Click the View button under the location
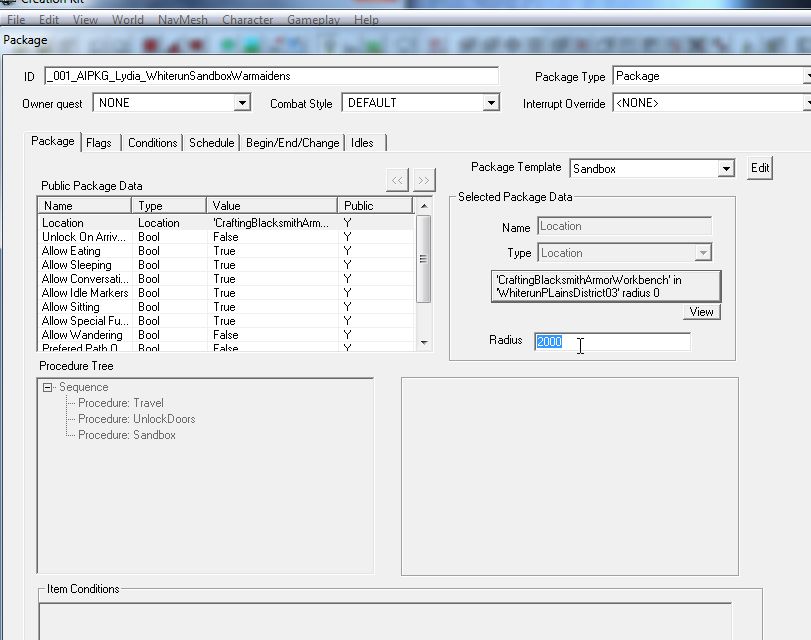The image size is (811, 640). click(701, 312)
